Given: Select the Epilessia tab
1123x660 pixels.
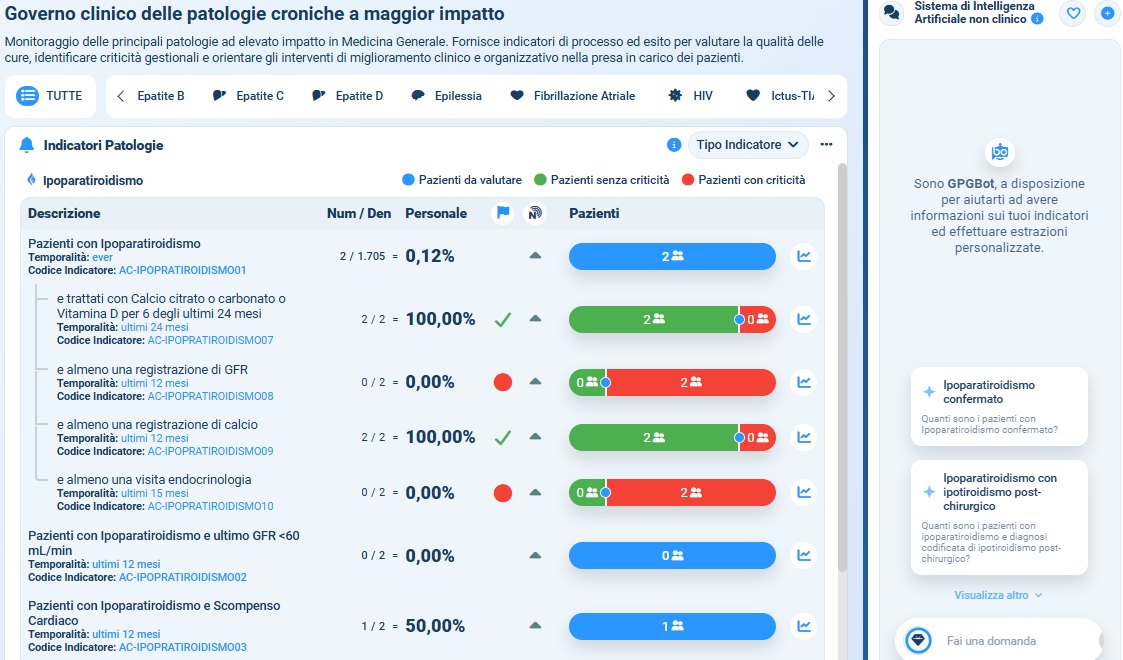Looking at the screenshot, I should click(x=446, y=96).
